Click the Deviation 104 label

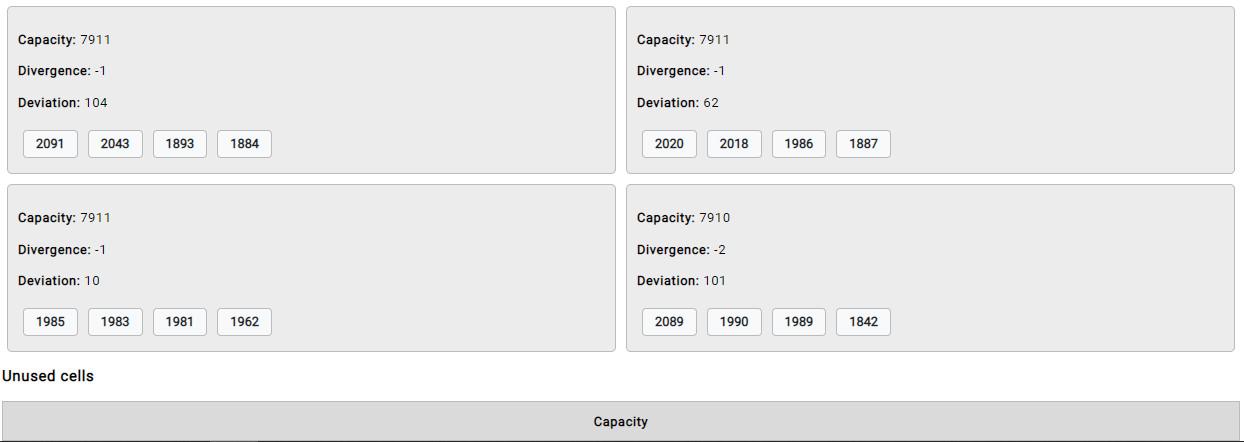(63, 103)
